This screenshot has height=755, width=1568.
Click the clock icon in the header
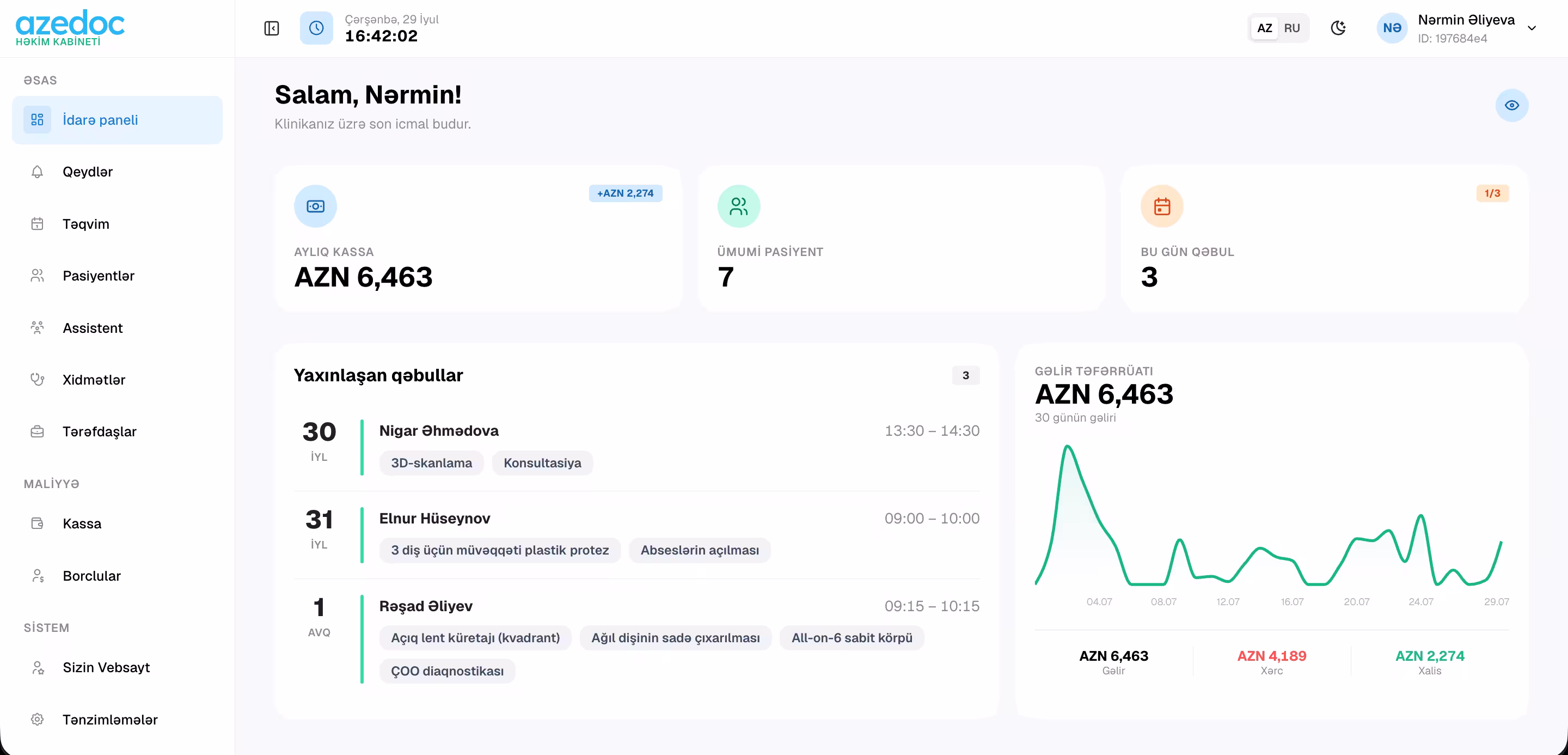pyautogui.click(x=316, y=28)
